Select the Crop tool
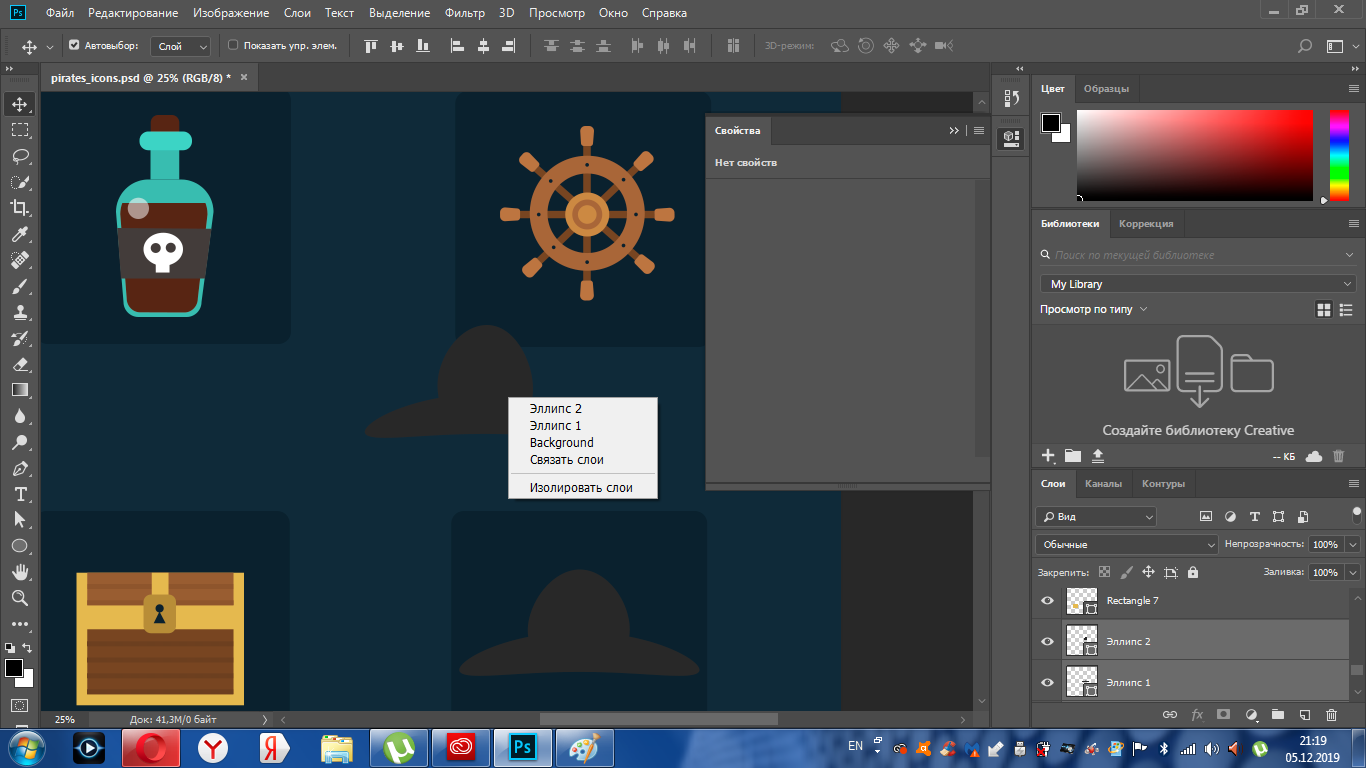 click(20, 208)
